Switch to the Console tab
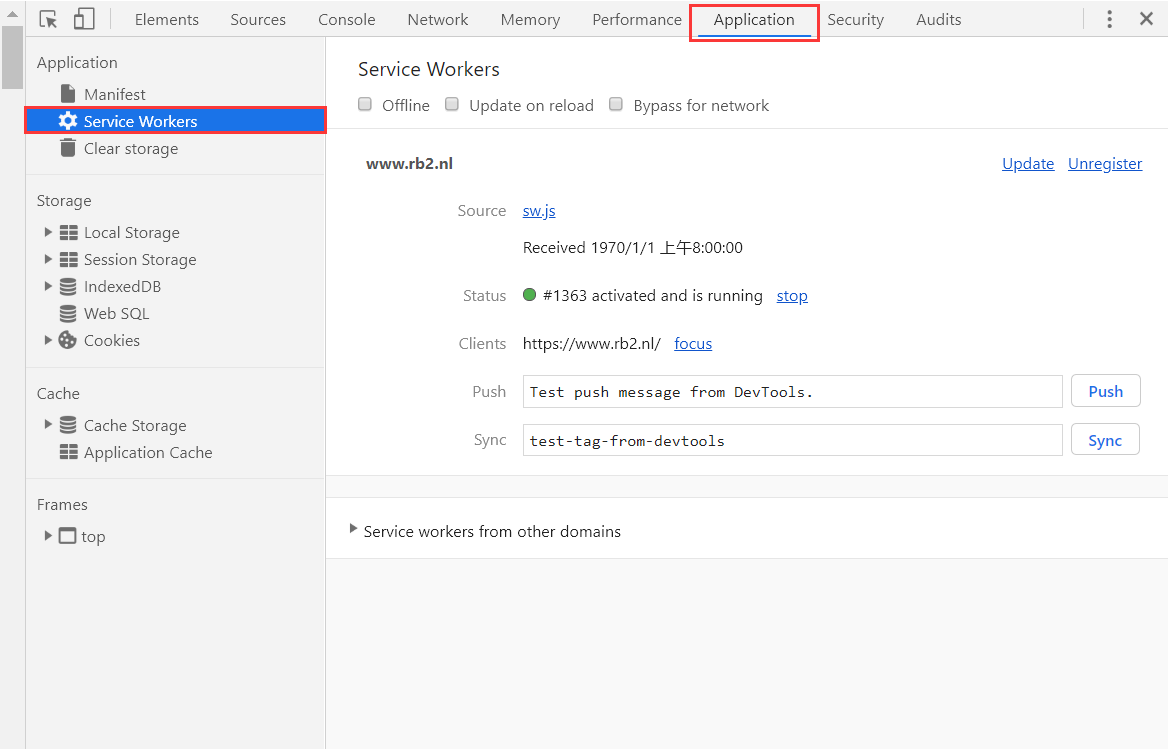The width and height of the screenshot is (1168, 749). tap(346, 19)
